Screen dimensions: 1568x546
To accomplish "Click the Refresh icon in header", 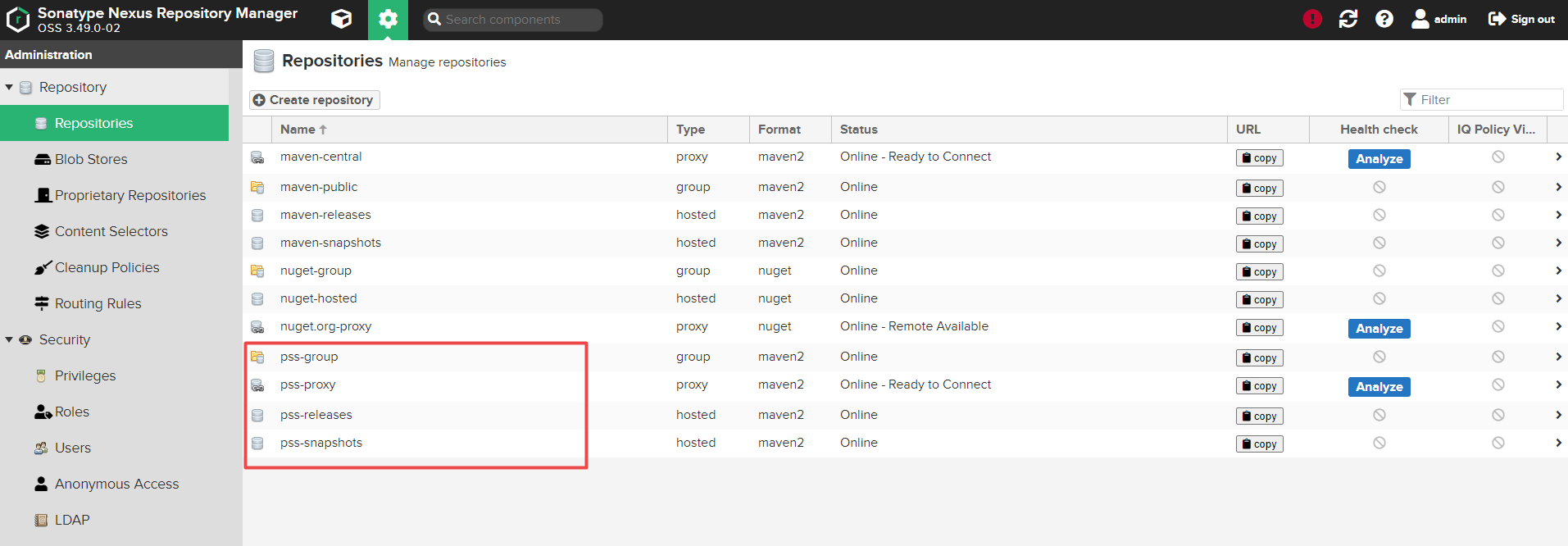I will (x=1348, y=19).
